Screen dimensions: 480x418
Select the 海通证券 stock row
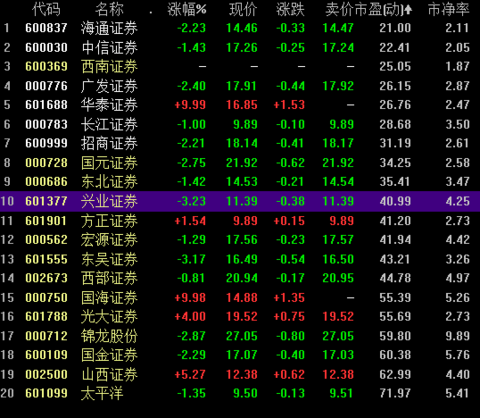pyautogui.click(x=240, y=28)
